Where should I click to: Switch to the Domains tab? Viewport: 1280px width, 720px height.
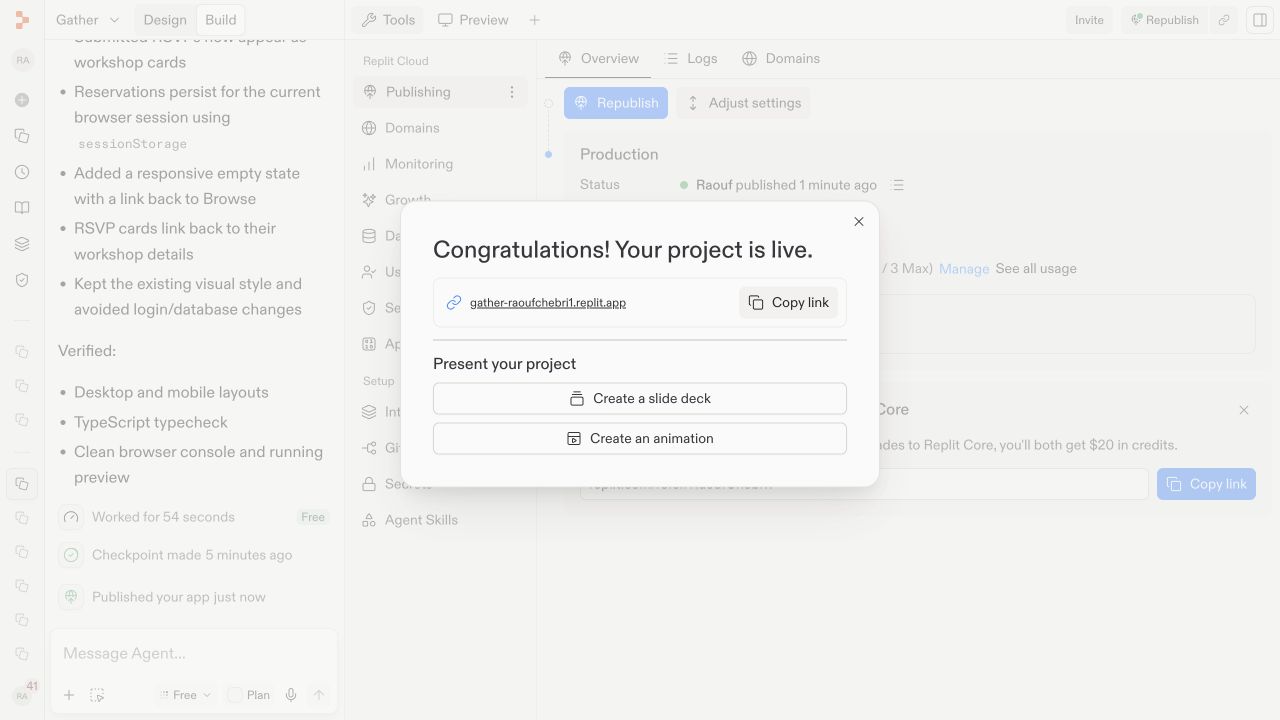(781, 58)
